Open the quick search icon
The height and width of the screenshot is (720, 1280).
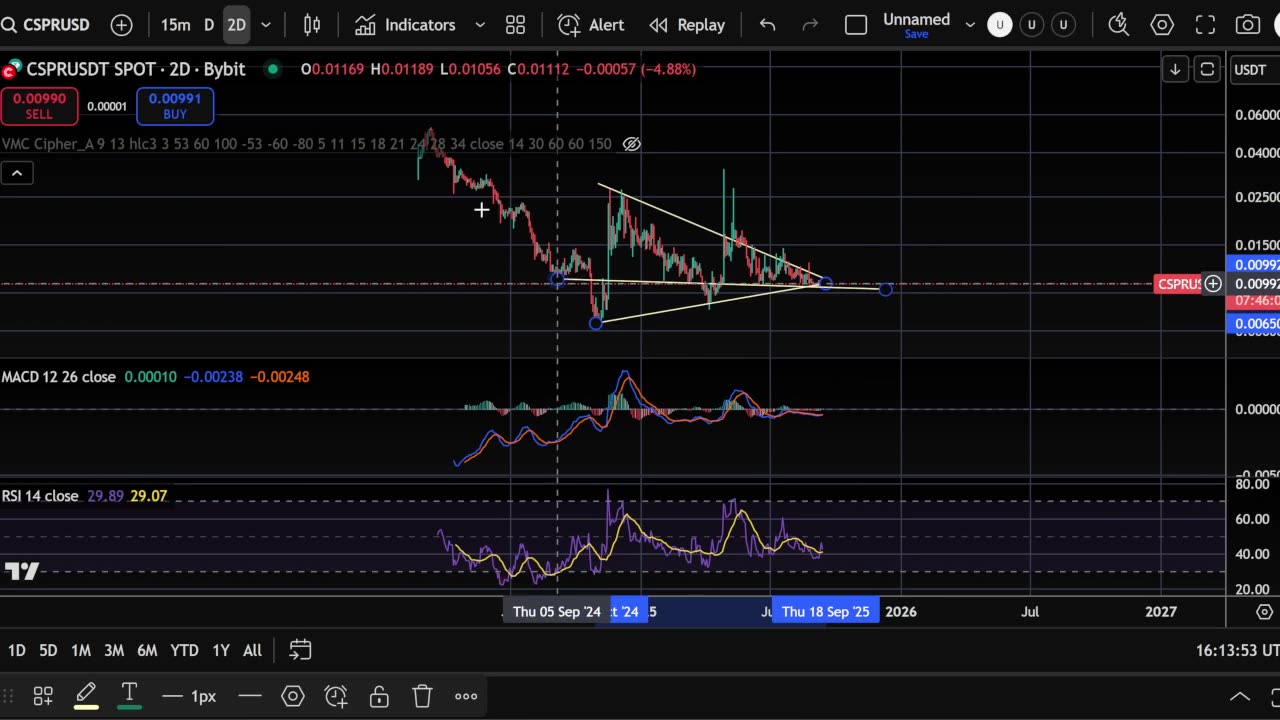point(1118,25)
